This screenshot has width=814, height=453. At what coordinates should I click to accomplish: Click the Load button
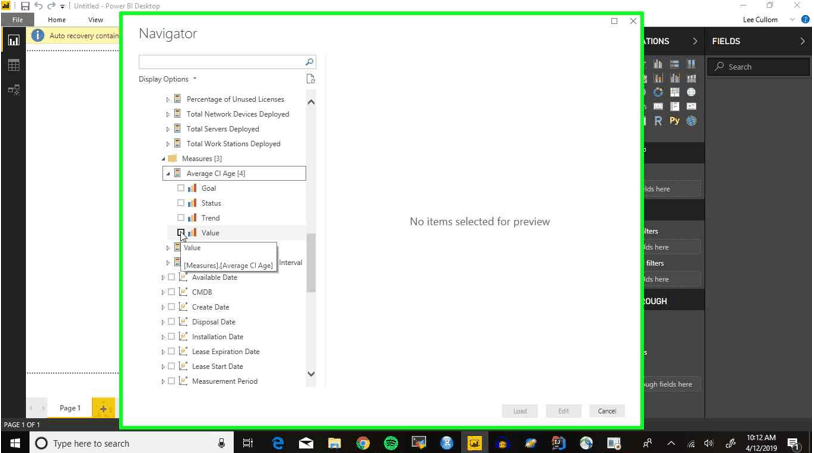click(520, 411)
